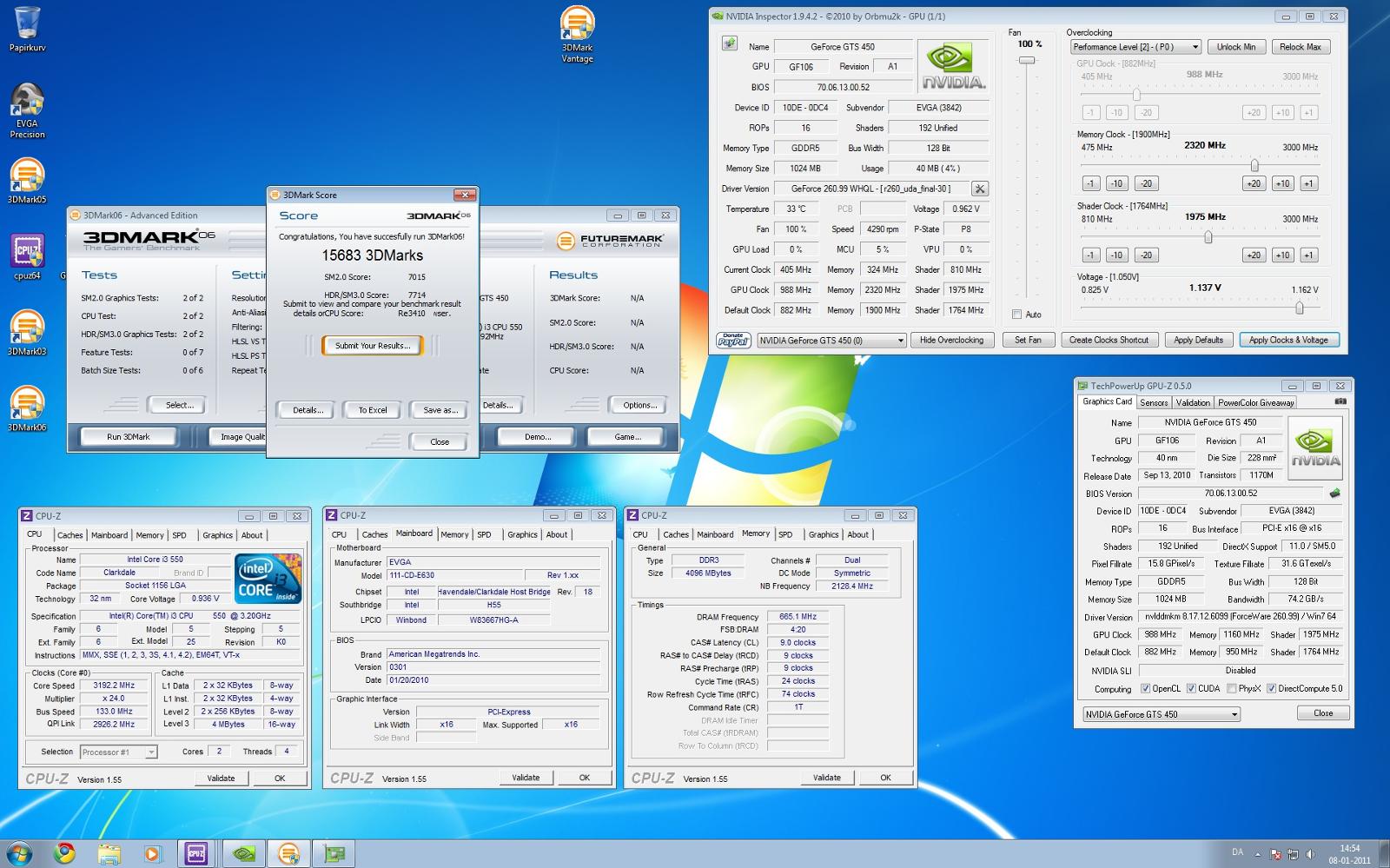Toggle the DirectCompute 5.0 checkbox
The width and height of the screenshot is (1390, 868).
pos(1271,689)
